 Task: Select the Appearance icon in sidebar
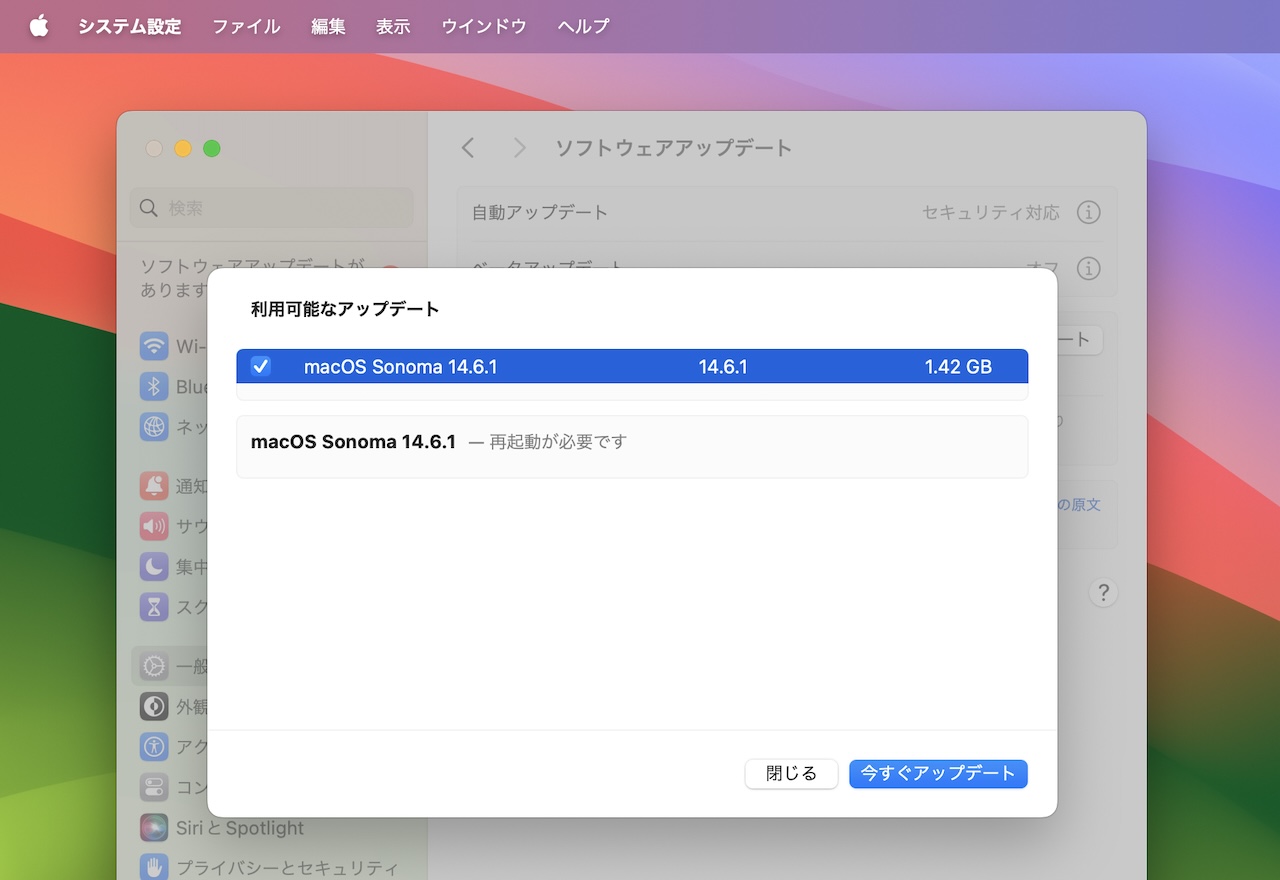tap(154, 706)
